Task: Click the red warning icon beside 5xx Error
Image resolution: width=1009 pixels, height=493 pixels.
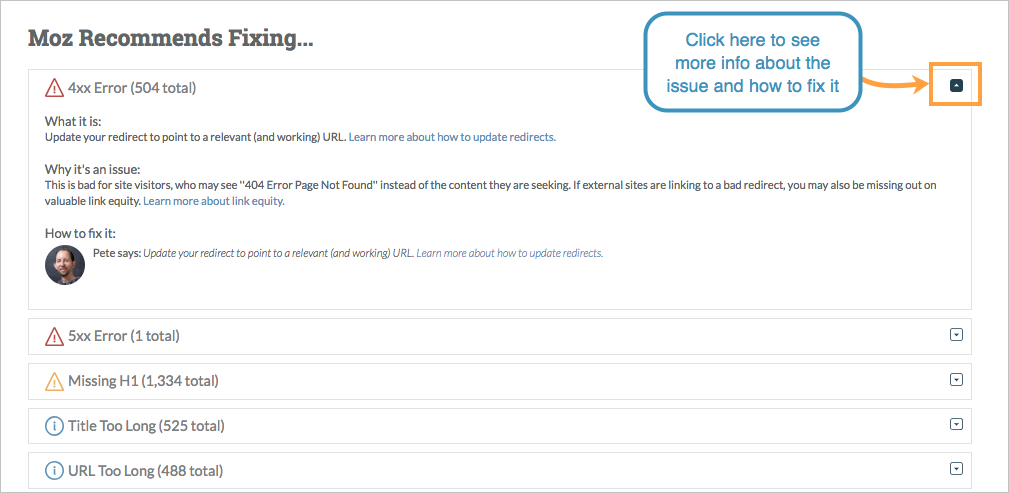Action: click(54, 336)
